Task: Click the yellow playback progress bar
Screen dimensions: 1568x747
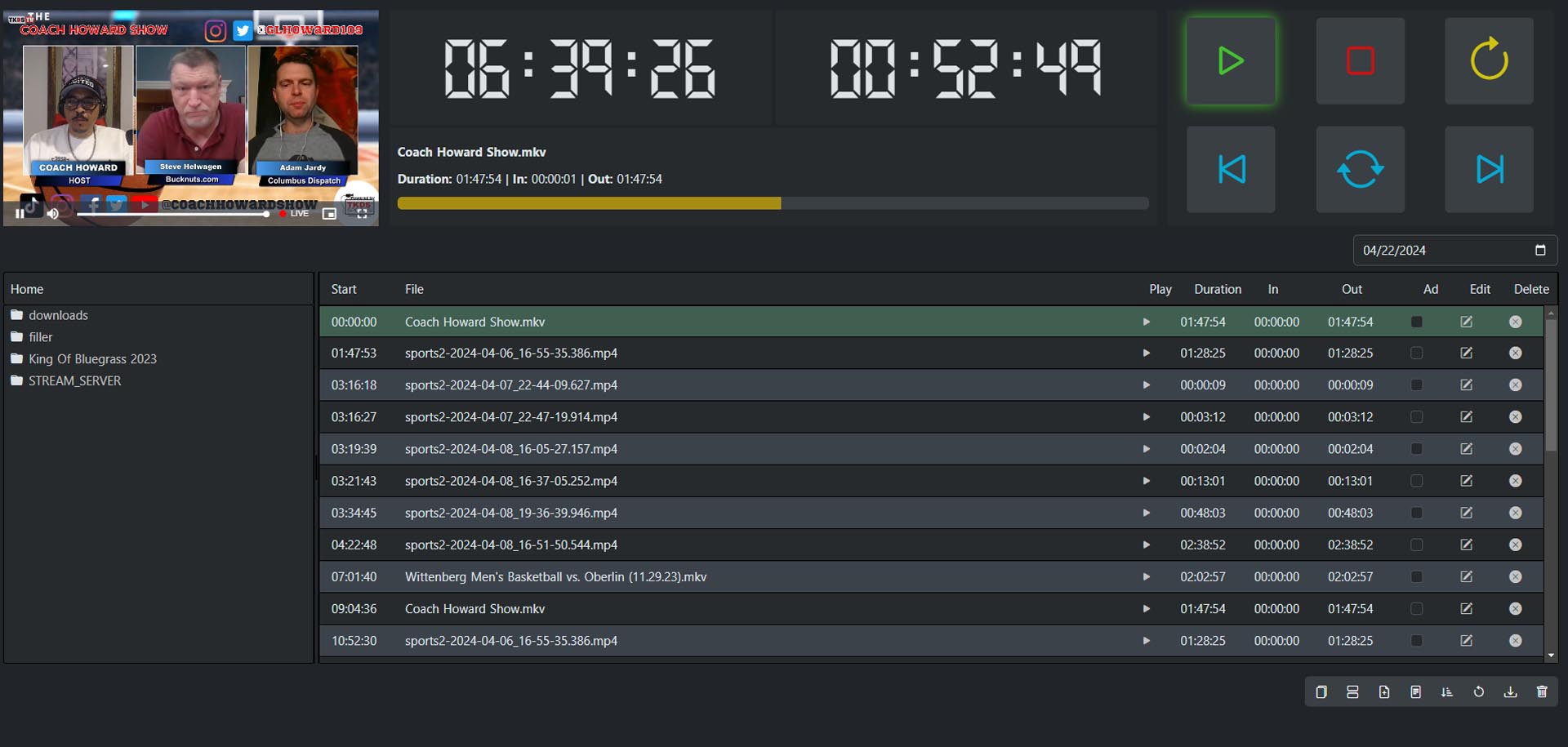Action: pyautogui.click(x=588, y=203)
